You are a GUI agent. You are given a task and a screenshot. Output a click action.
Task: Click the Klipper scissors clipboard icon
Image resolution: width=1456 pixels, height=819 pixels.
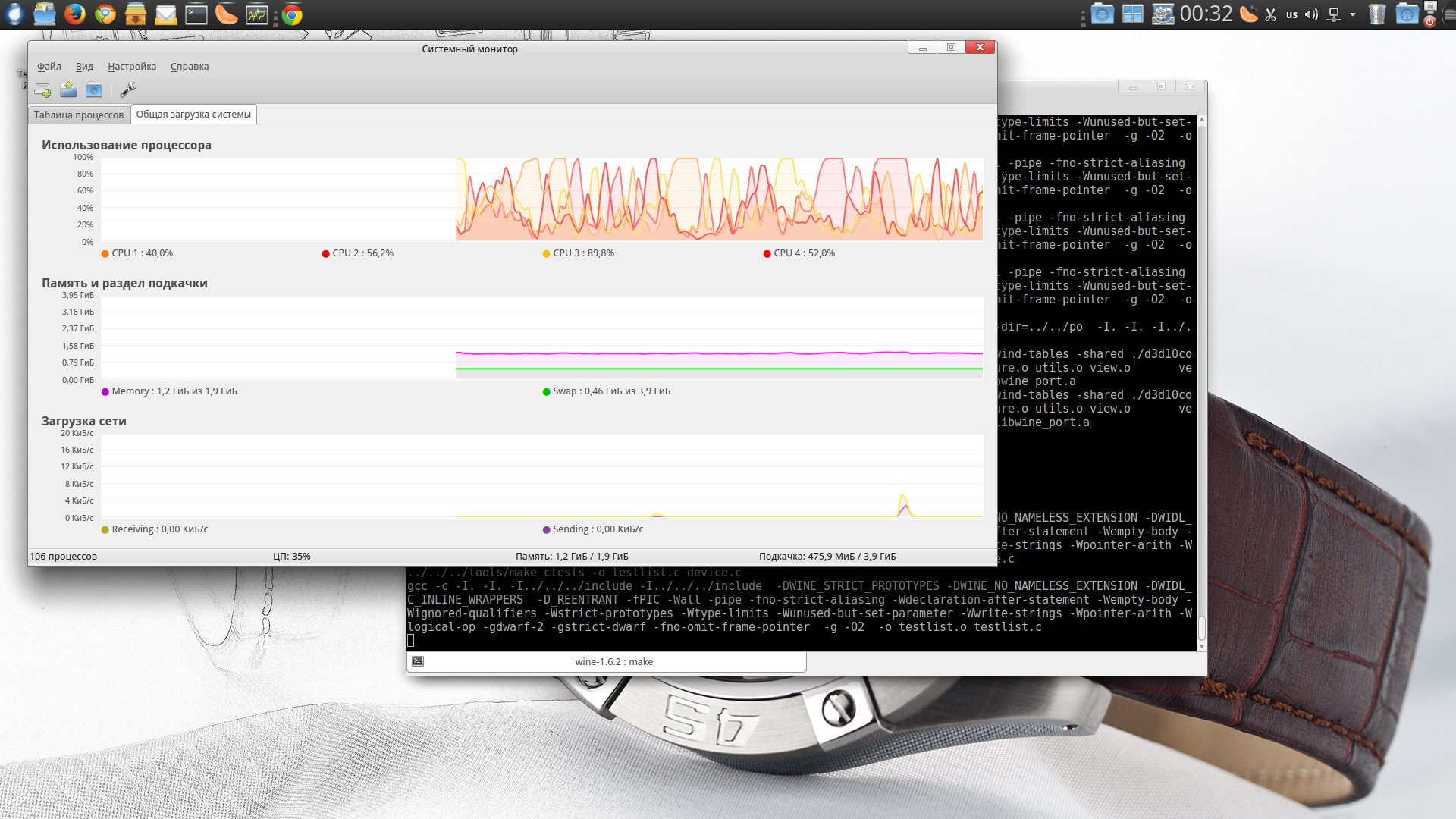(x=1270, y=14)
